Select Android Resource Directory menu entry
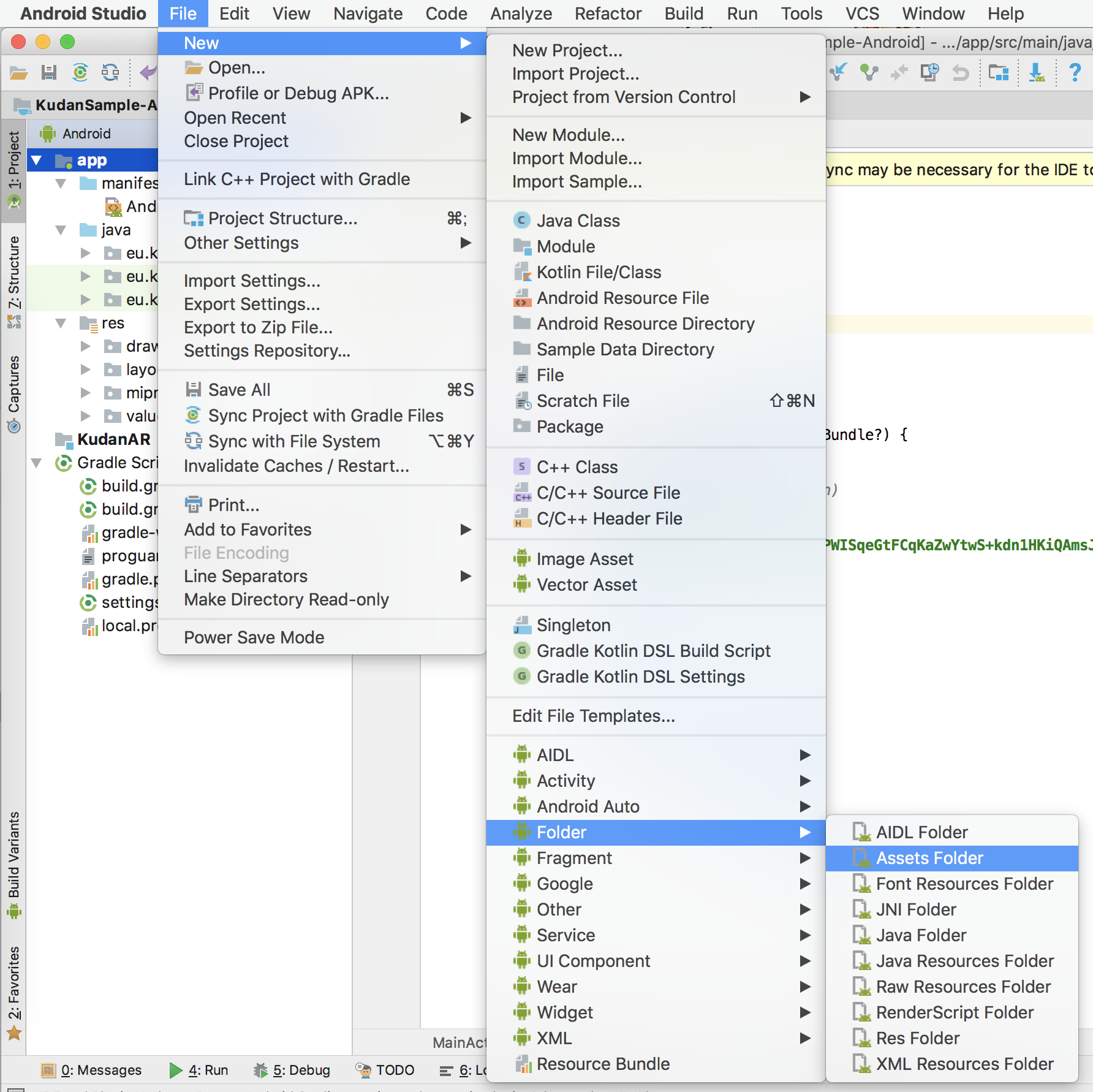Image resolution: width=1093 pixels, height=1092 pixels. tap(656, 324)
